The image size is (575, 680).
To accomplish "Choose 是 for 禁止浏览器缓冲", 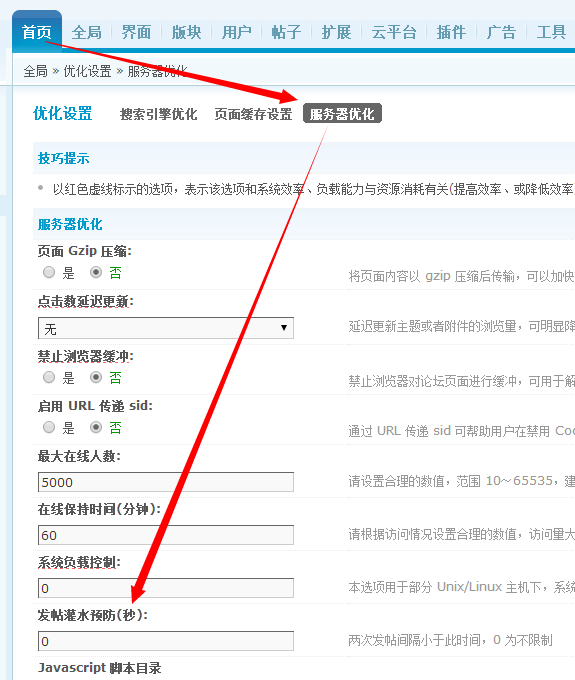I will 49,377.
